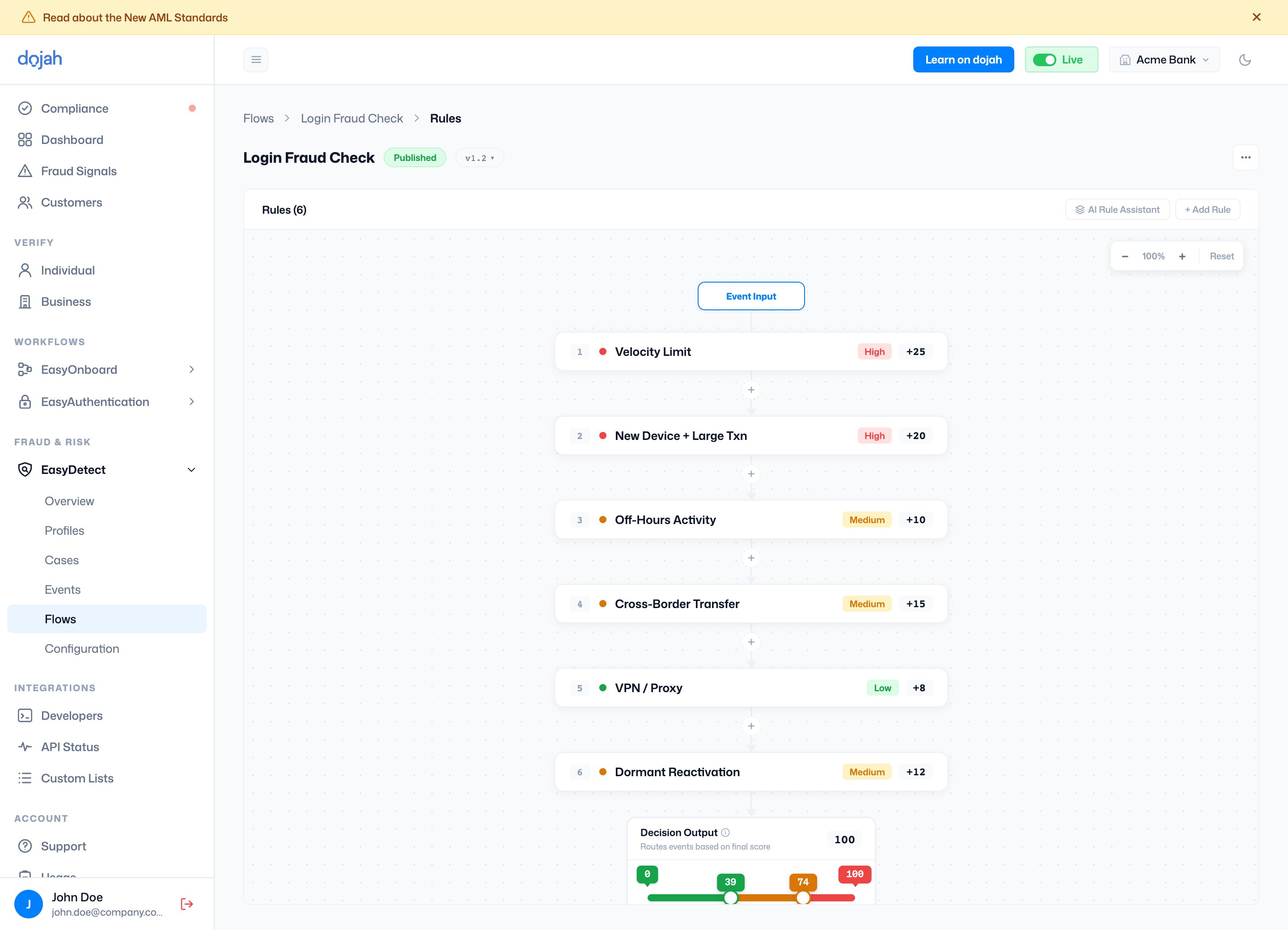This screenshot has height=930, width=1288.
Task: Zoom in canvas with plus button
Action: click(1182, 257)
